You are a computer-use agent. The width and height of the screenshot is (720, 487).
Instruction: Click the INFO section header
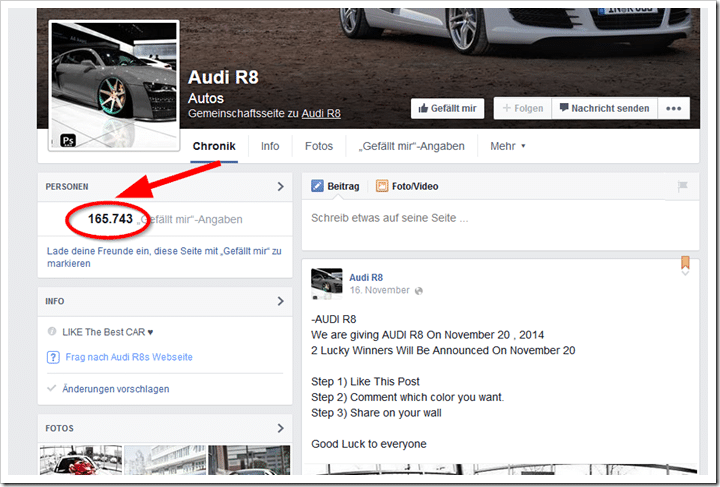(x=55, y=302)
